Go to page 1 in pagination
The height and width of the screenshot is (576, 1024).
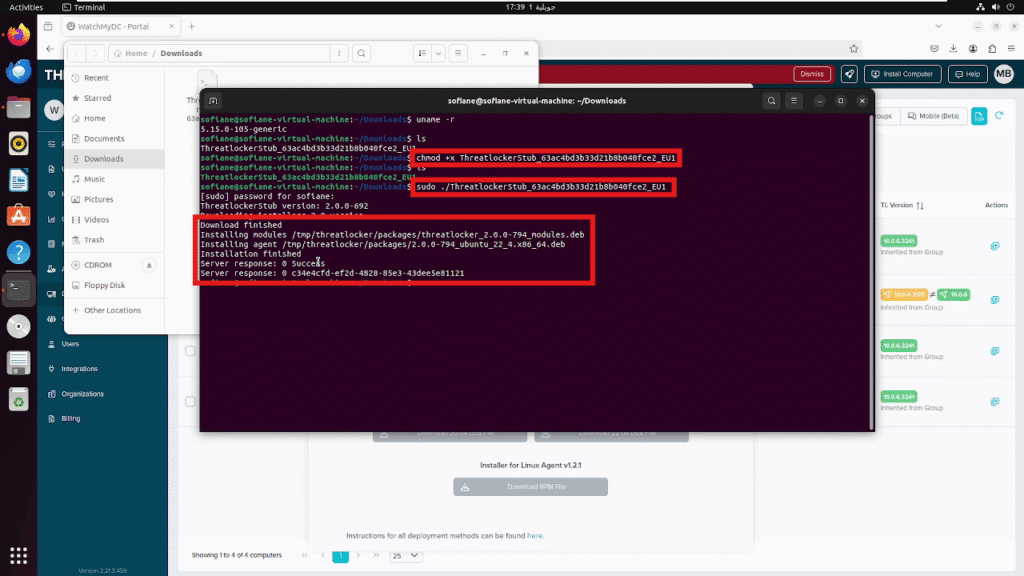[x=340, y=556]
